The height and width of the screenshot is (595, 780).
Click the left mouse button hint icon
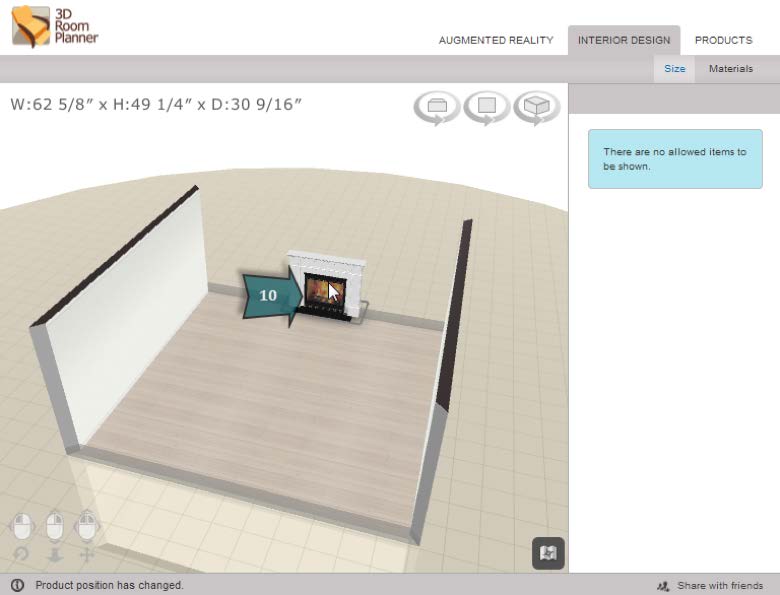22,526
